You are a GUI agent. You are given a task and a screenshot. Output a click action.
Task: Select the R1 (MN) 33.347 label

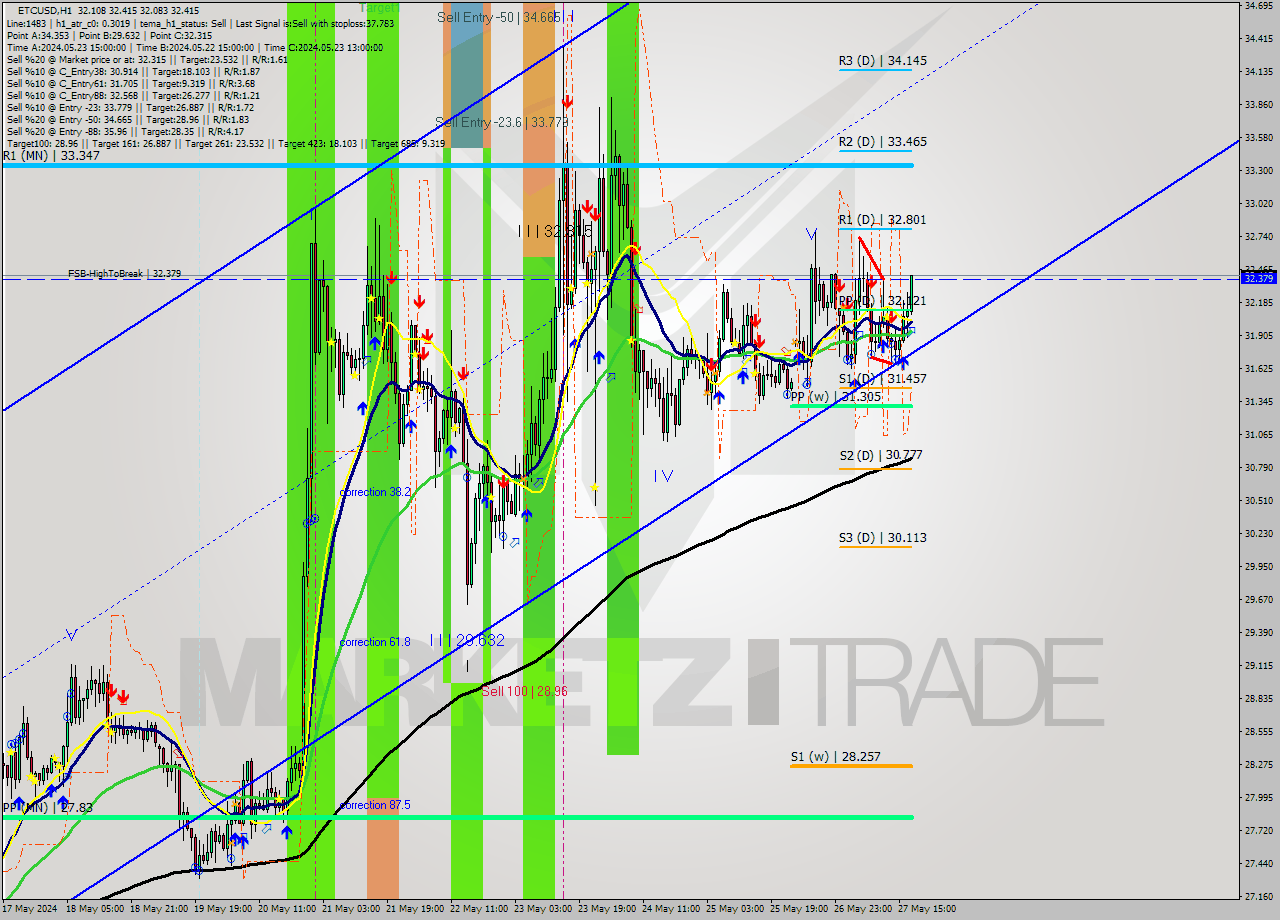coord(51,156)
